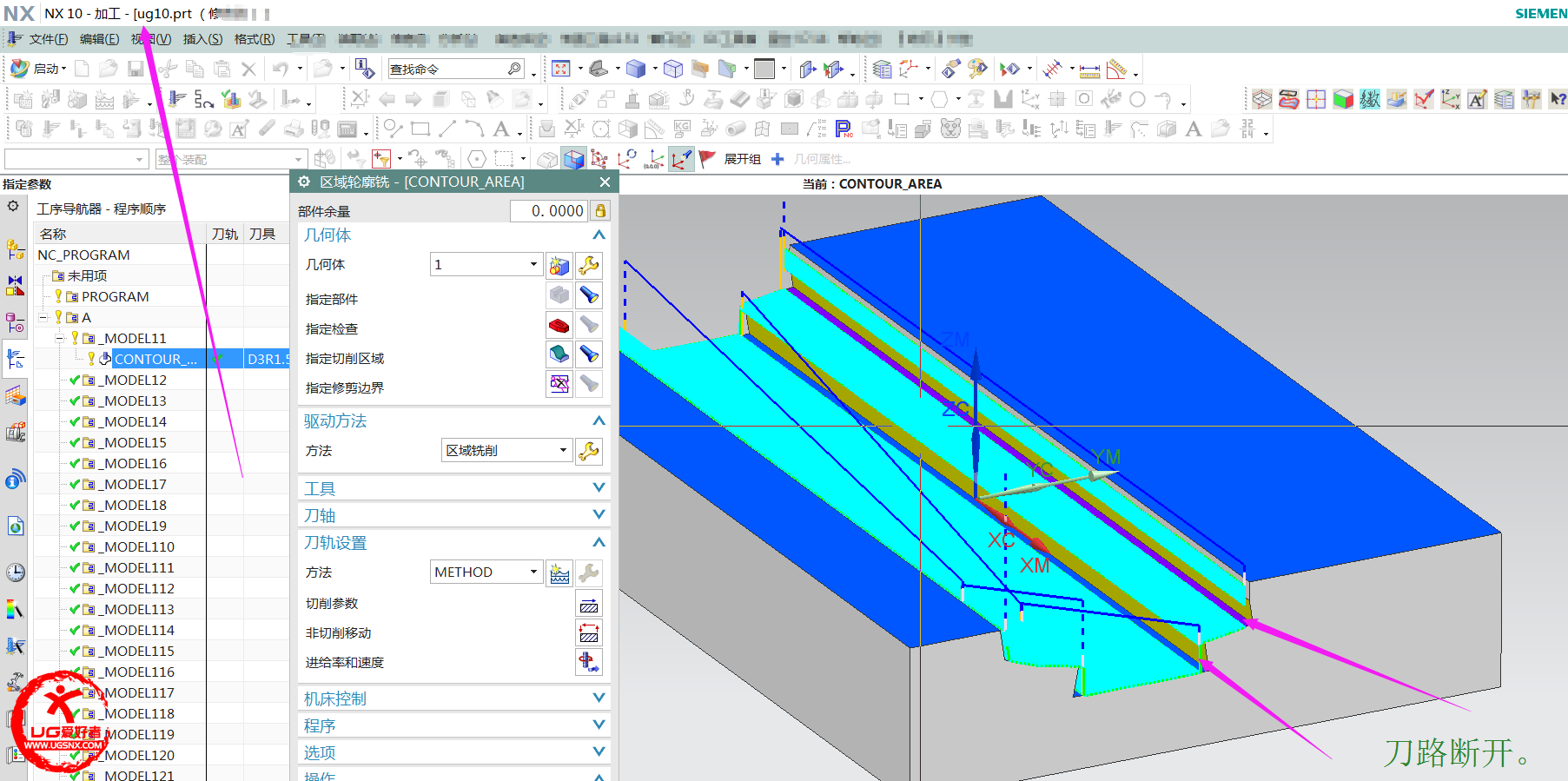Edit drive method with wrench beside 区域铣削
Image resolution: width=1568 pixels, height=781 pixels.
pyautogui.click(x=589, y=451)
